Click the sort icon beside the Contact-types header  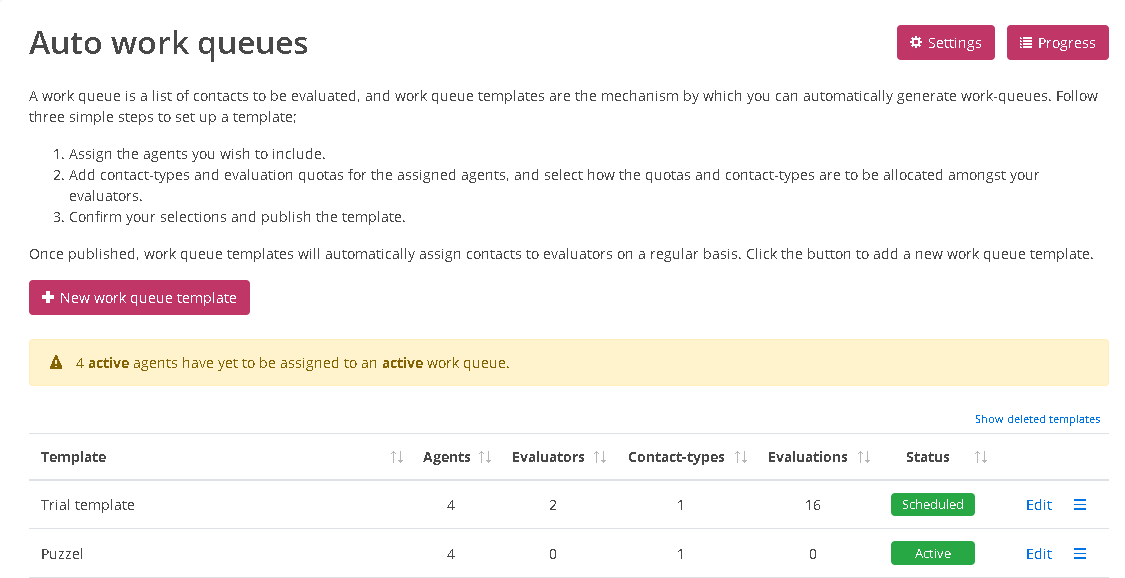740,456
